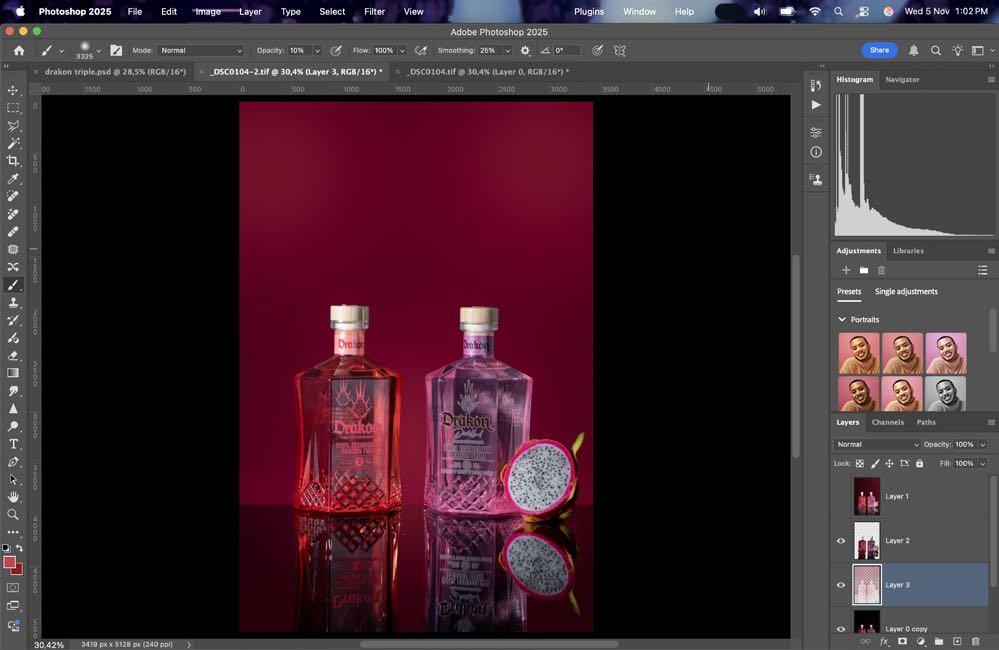Select the Eyedropper tool in toolbar
This screenshot has width=999, height=650.
coord(13,179)
